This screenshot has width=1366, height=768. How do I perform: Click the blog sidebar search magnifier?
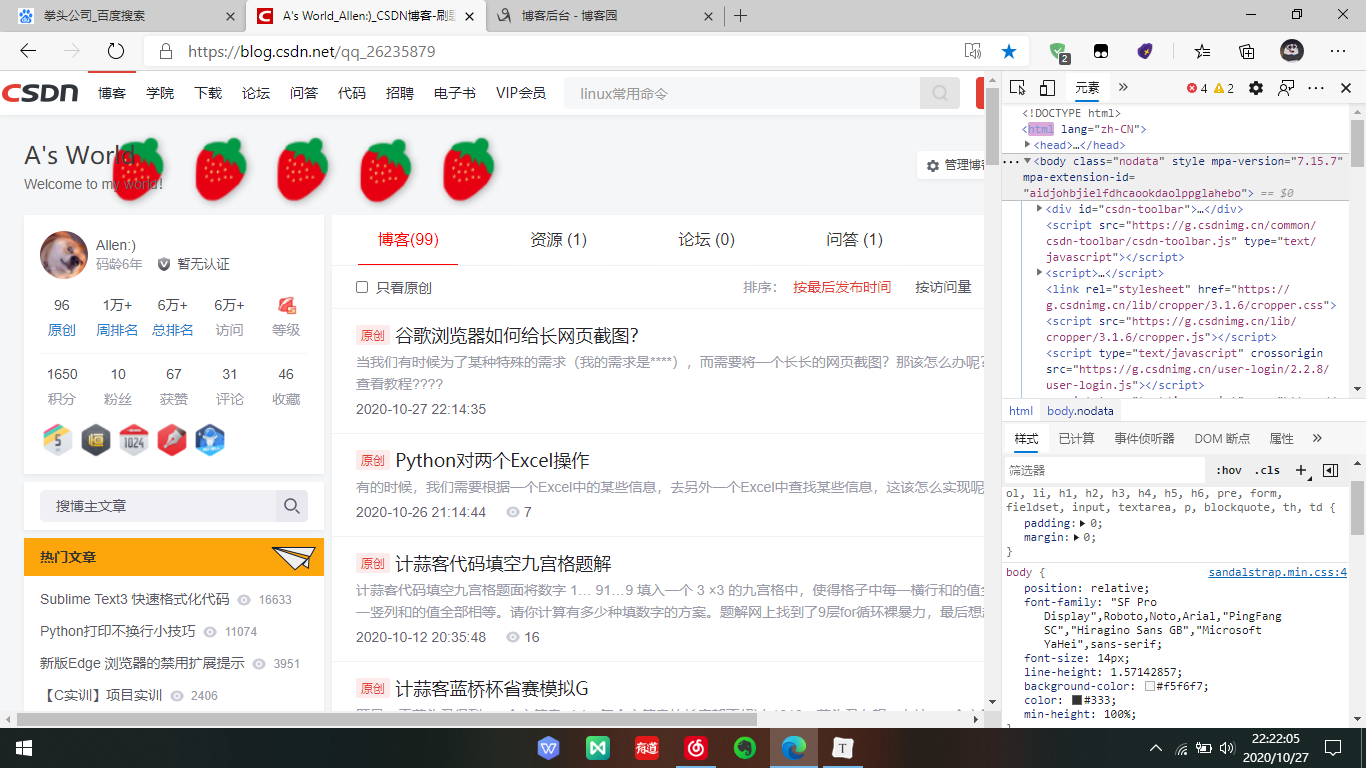tap(292, 506)
